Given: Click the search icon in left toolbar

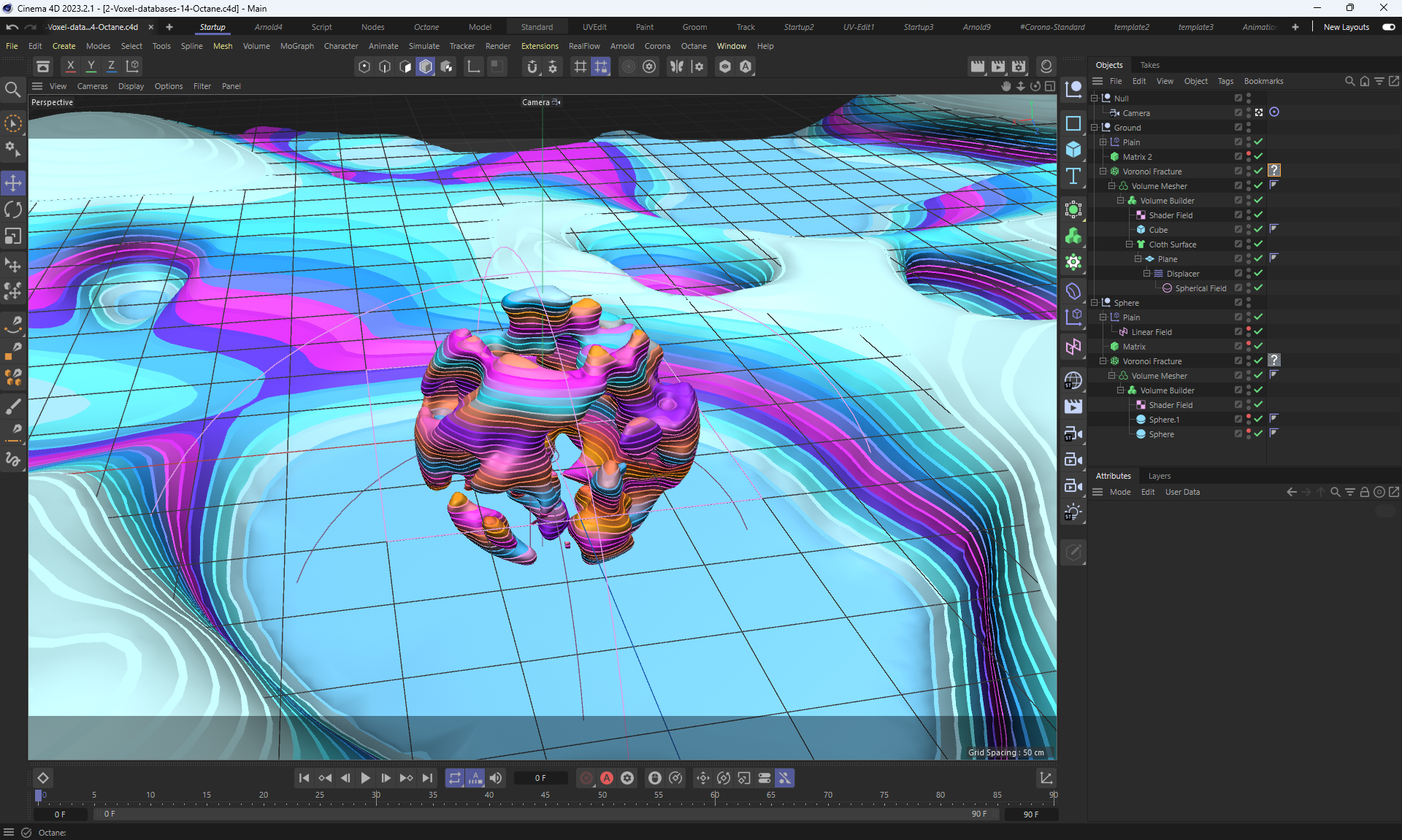Looking at the screenshot, I should (x=12, y=90).
